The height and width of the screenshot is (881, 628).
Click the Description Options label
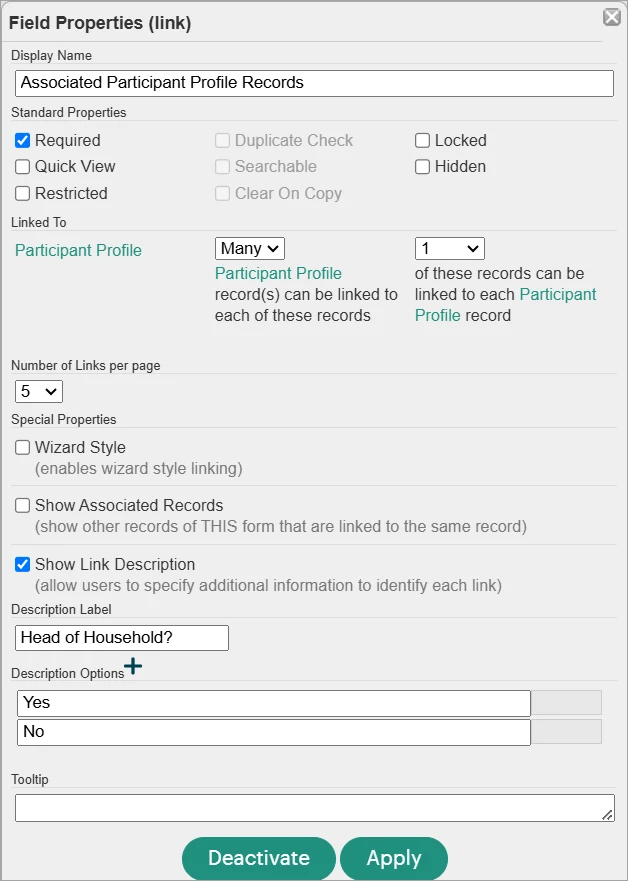click(x=67, y=673)
